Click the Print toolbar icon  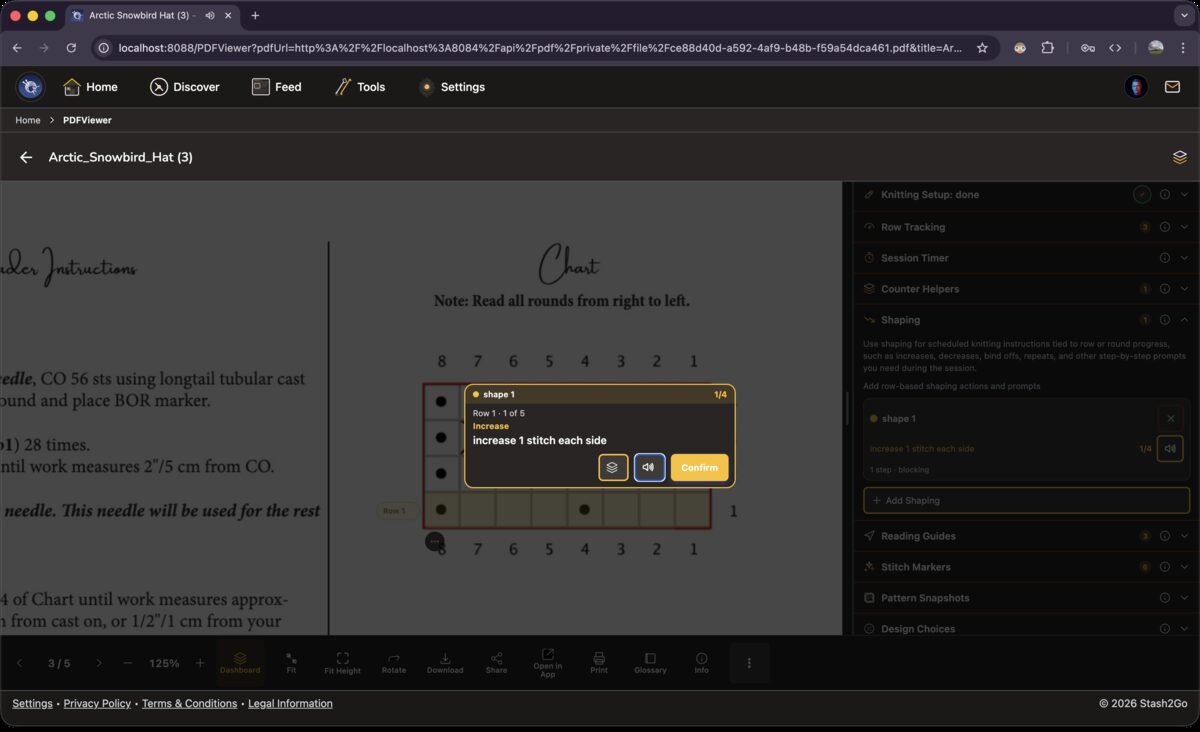[x=599, y=662]
